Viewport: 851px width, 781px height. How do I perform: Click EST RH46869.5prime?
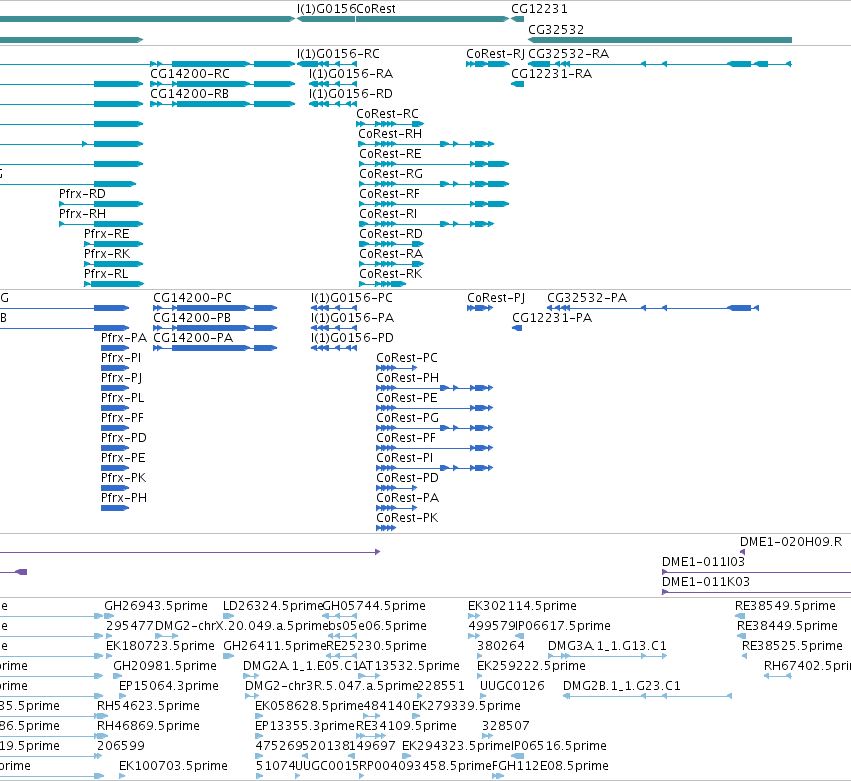coord(103,736)
